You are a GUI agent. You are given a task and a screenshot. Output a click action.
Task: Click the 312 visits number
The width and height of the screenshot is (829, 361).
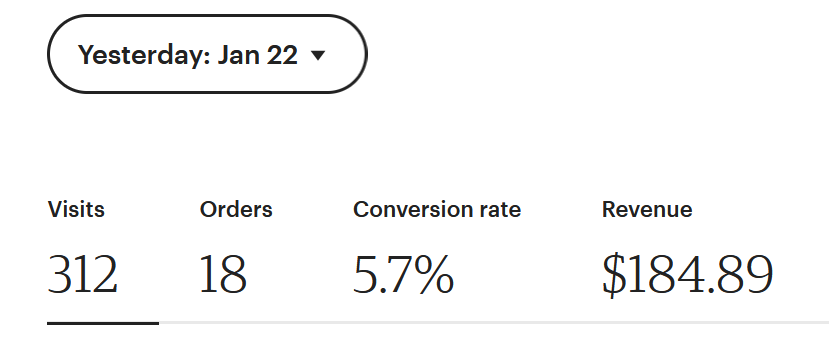tap(82, 274)
